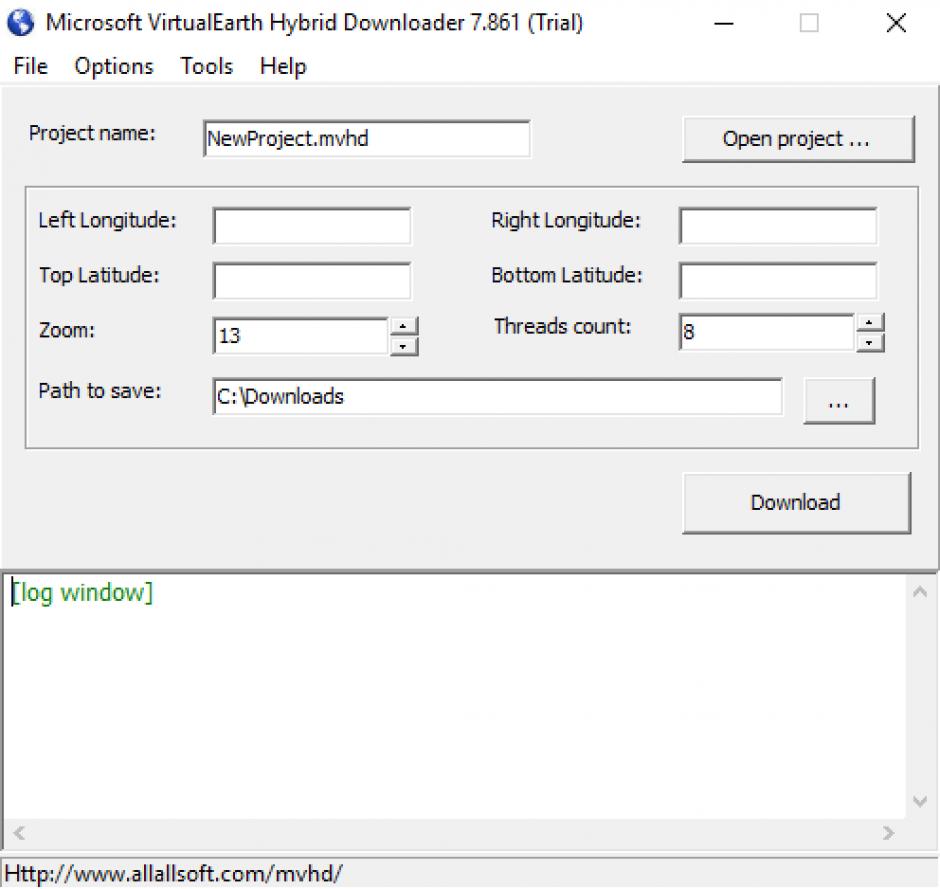940x889 pixels.
Task: Focus the Bottom Latitude field
Action: point(778,281)
